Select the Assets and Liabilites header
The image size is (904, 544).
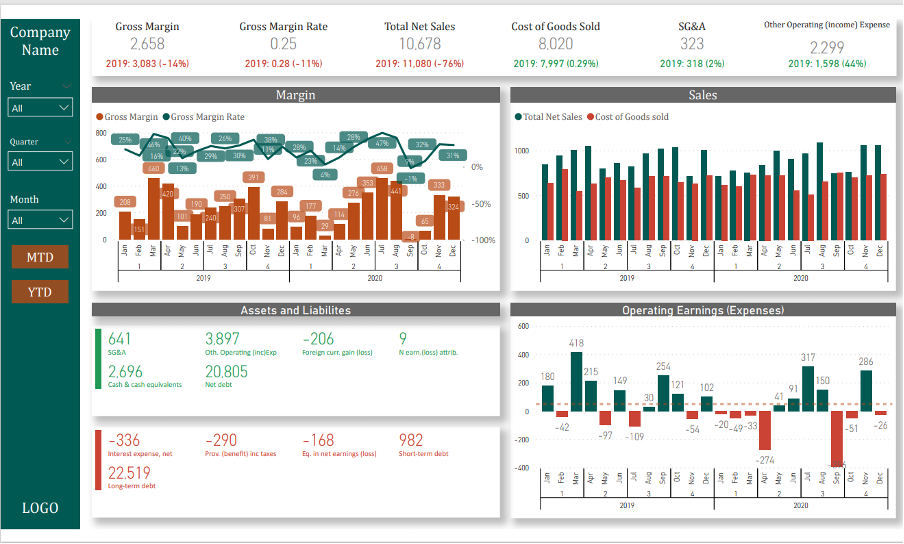click(295, 310)
